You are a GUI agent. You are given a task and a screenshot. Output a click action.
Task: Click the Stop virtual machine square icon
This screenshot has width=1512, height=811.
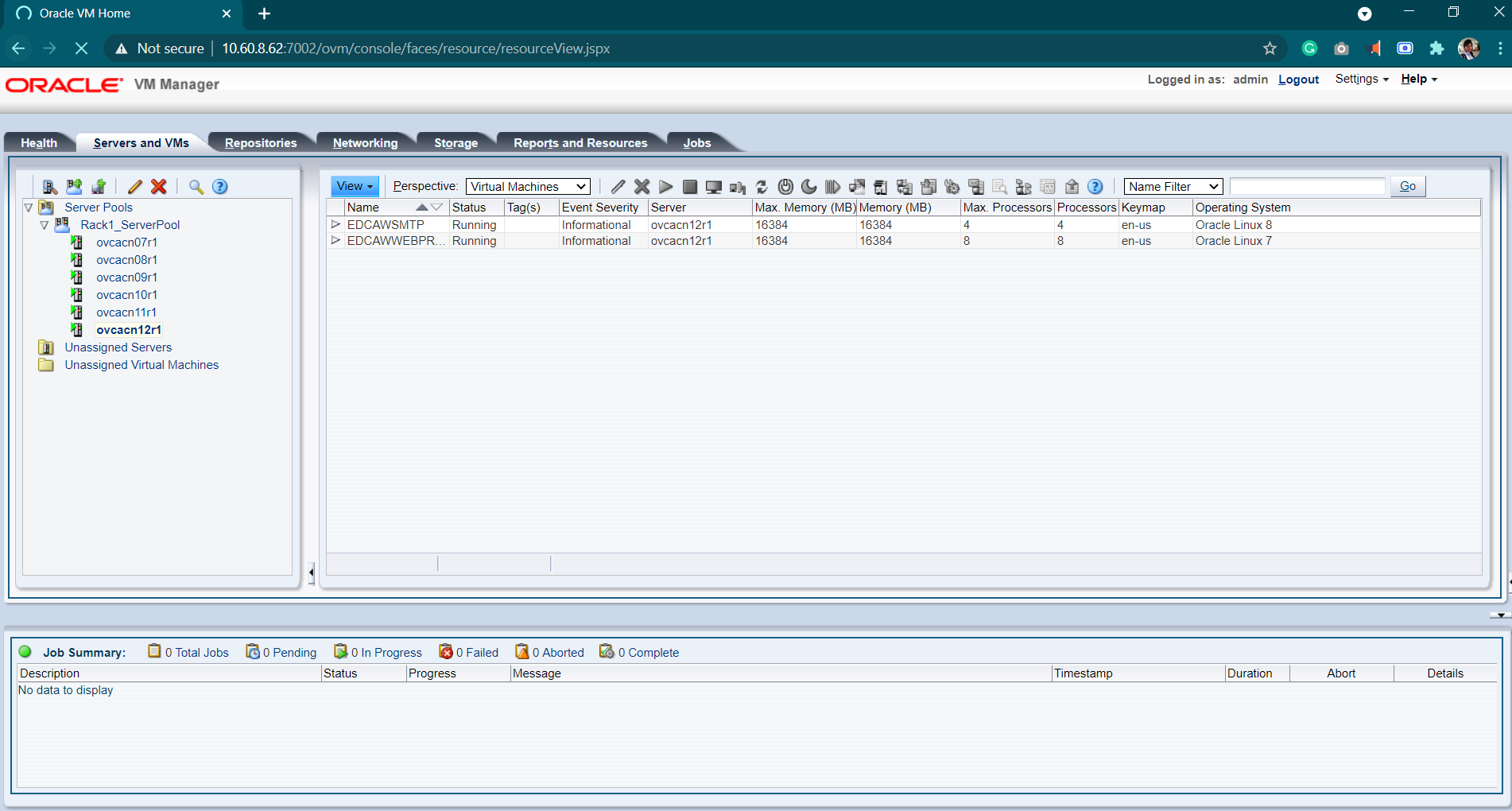point(690,187)
